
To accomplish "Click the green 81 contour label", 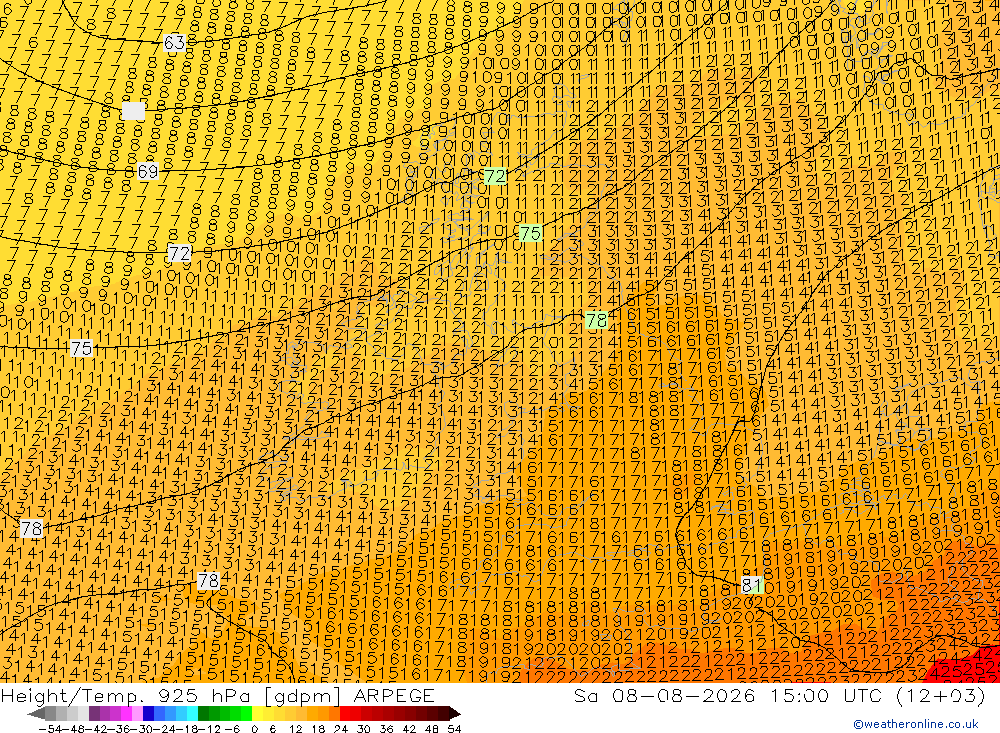I will click(752, 585).
